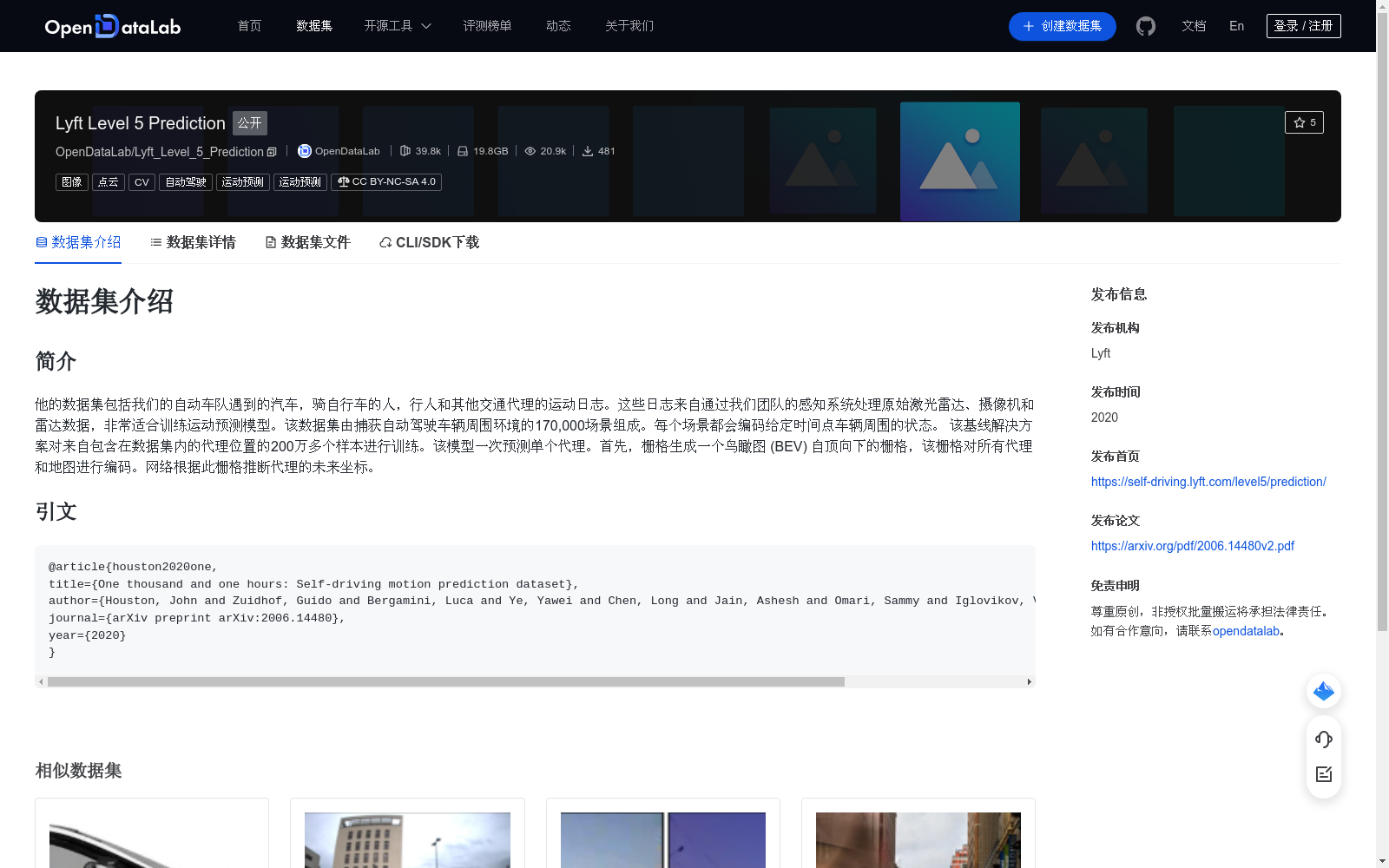Open the floating headset support icon
1389x868 pixels.
point(1323,740)
